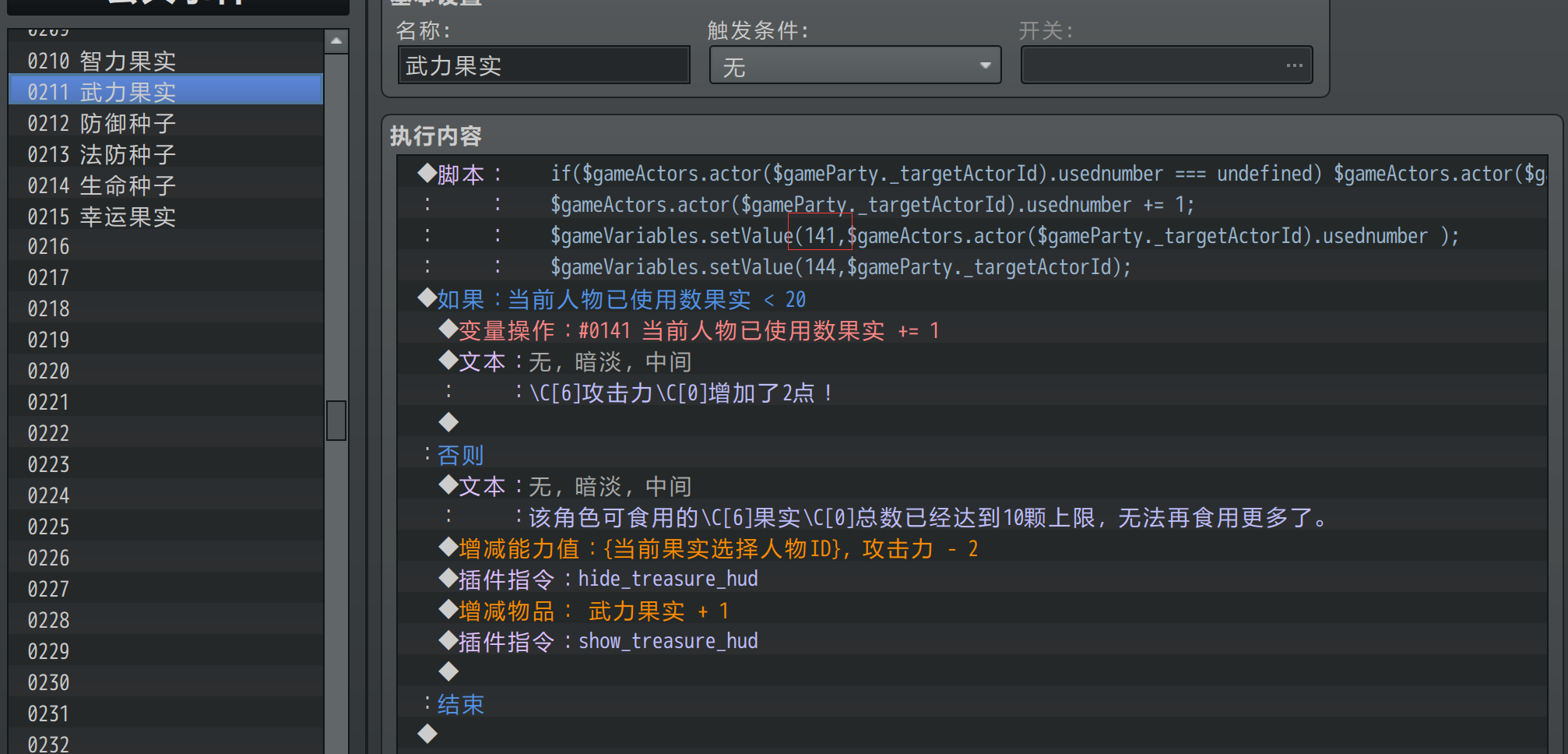Select script line setValue(141
Screen dimensions: 1568x754
(972, 235)
